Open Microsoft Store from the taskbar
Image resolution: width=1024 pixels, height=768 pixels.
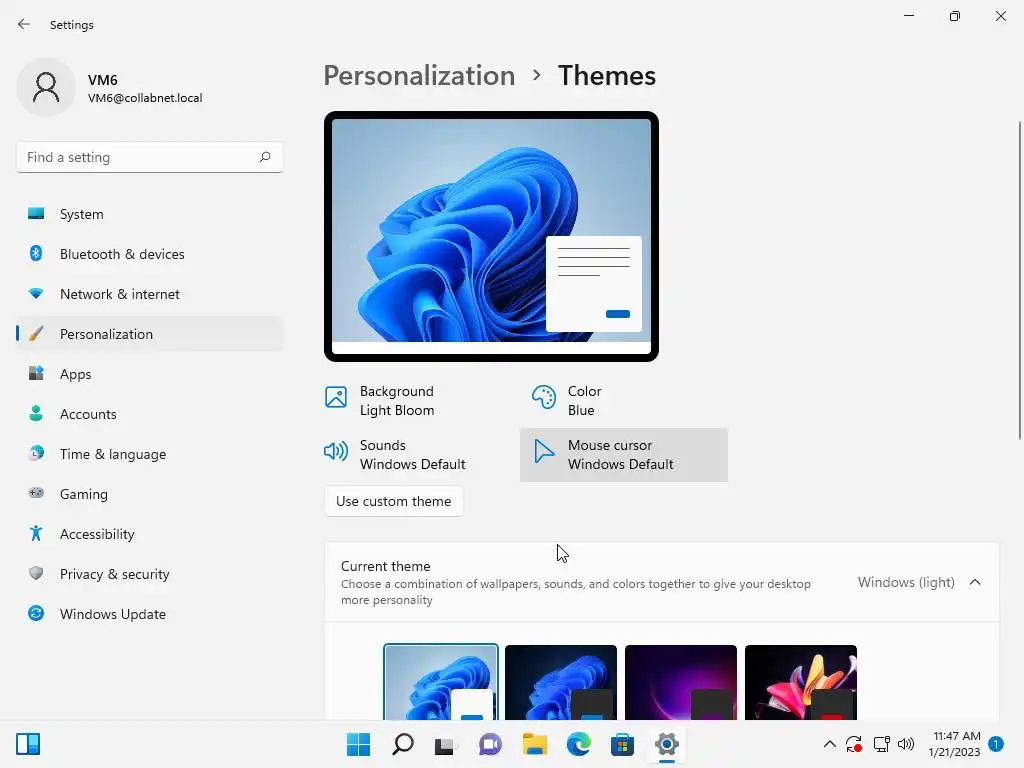(622, 744)
